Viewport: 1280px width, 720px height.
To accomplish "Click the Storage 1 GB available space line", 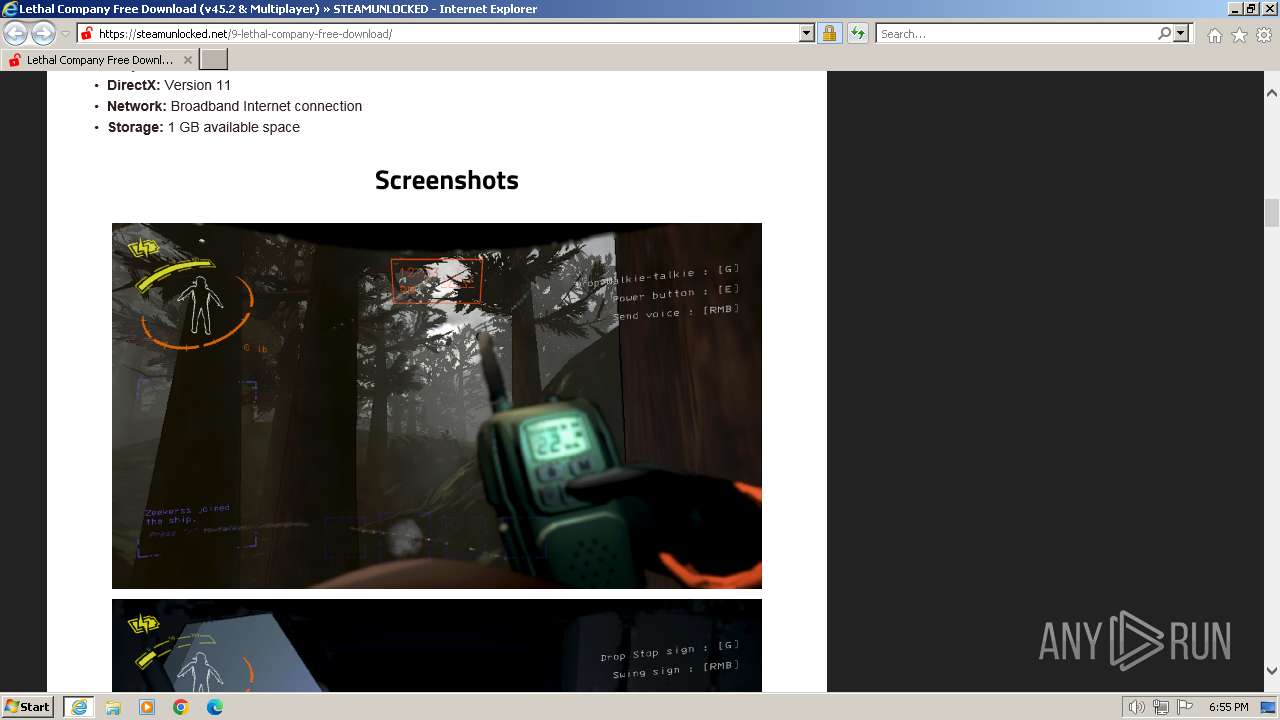I will (x=204, y=127).
